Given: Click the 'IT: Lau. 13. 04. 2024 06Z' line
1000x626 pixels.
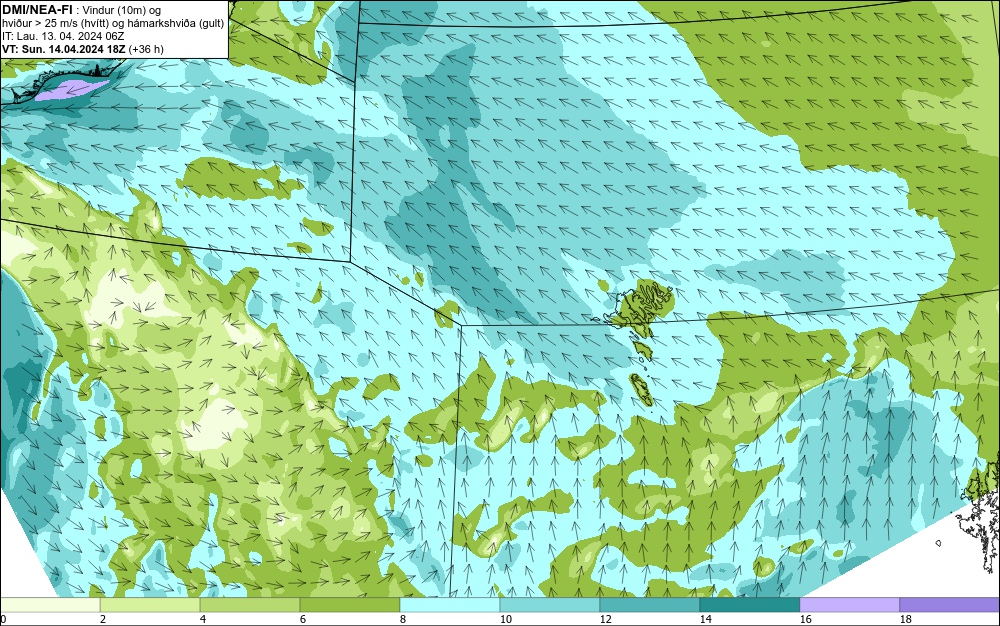Looking at the screenshot, I should 63,36.
